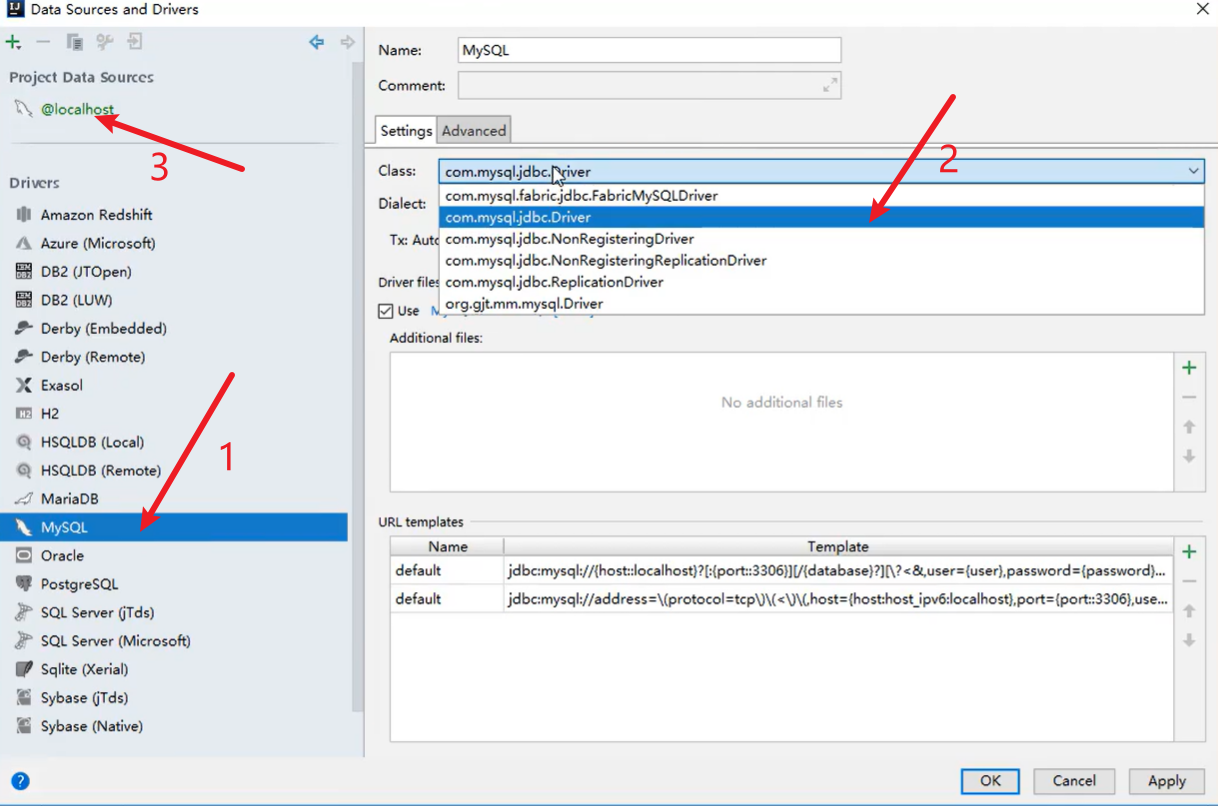
Task: Select the jdbc:mysql://{host::localhost} template row
Action: [x=781, y=571]
